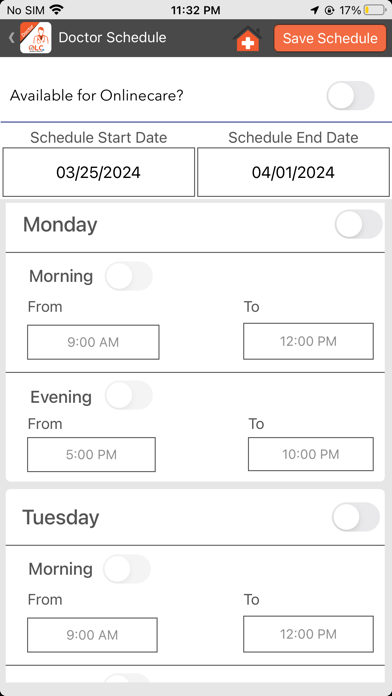This screenshot has height=696, width=392.
Task: Tap the OLC doctor app logo
Action: pyautogui.click(x=36, y=38)
